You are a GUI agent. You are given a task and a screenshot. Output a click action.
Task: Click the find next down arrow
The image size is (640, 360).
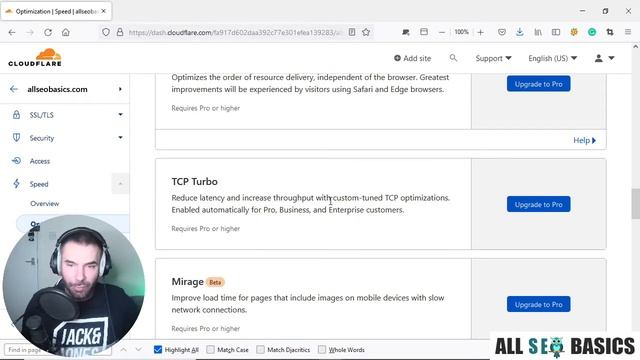coord(138,350)
